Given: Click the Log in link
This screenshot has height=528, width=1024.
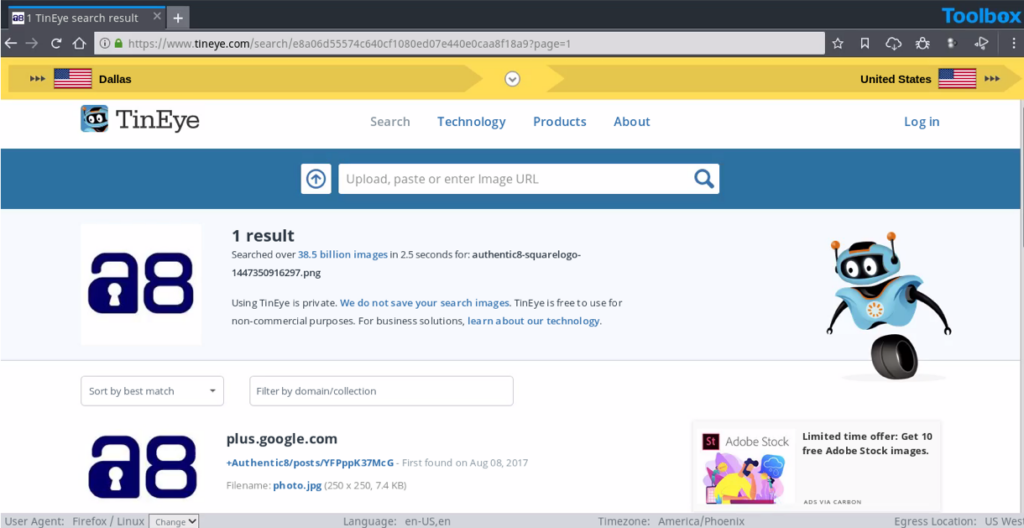Looking at the screenshot, I should (x=921, y=122).
